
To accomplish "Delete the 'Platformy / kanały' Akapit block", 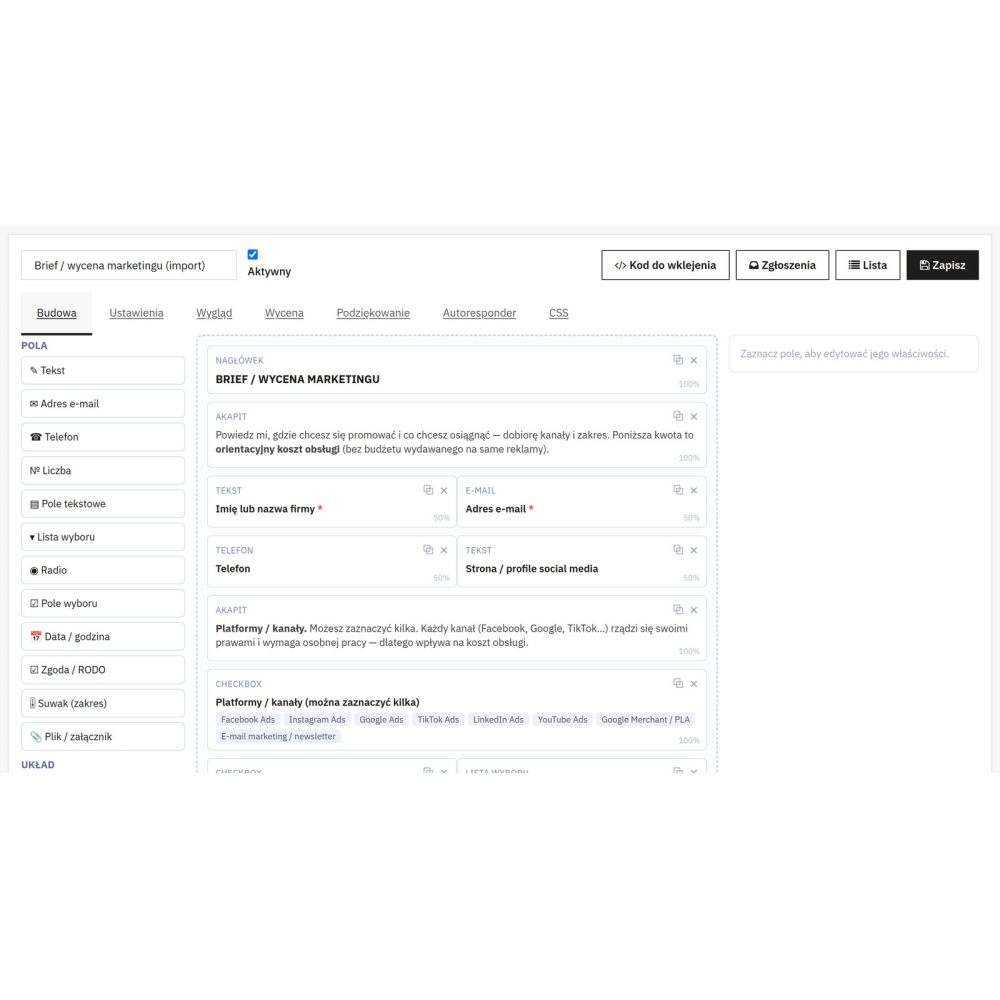I will tap(694, 610).
